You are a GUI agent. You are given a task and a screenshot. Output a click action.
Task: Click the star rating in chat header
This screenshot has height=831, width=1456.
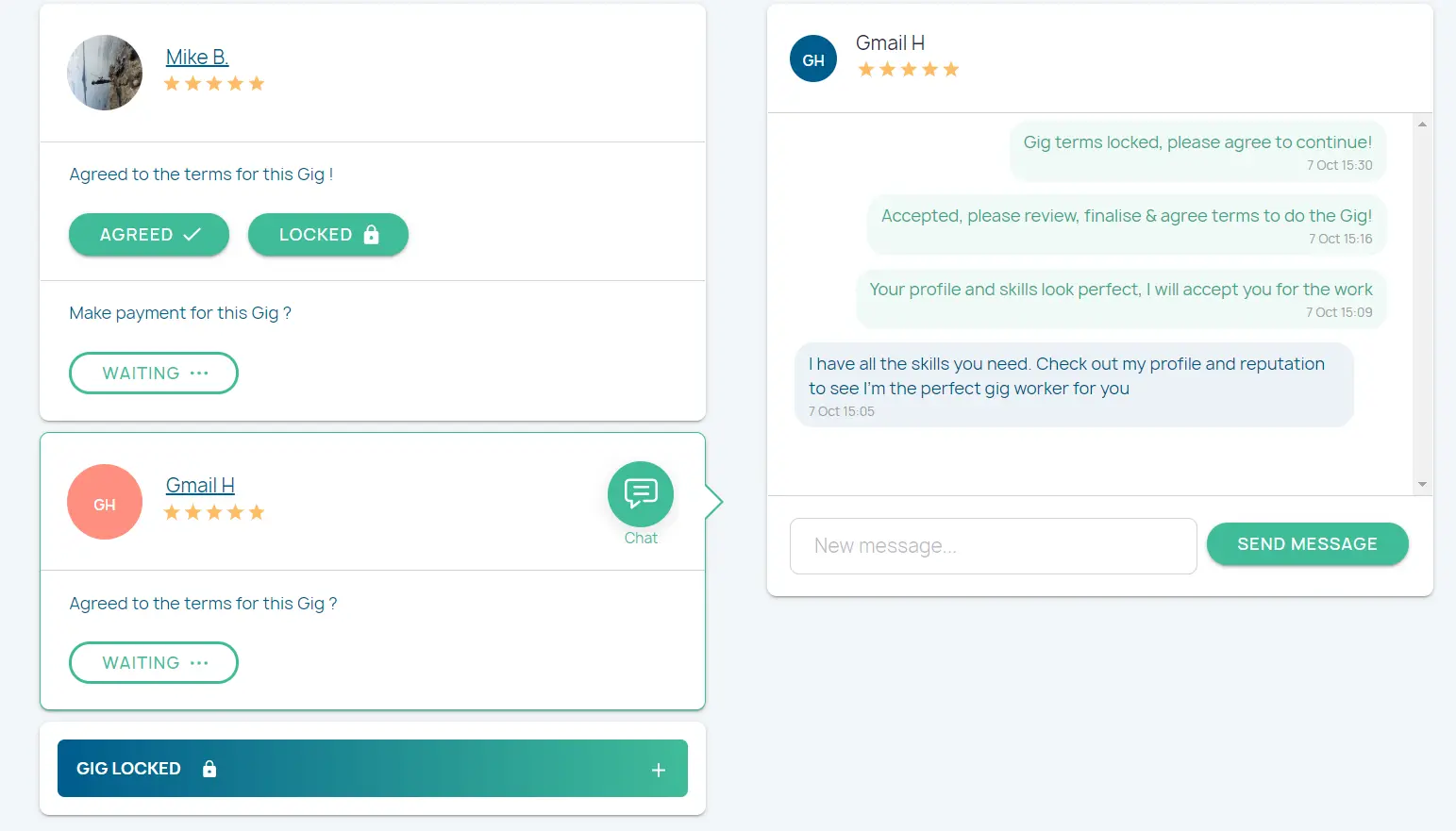point(908,70)
